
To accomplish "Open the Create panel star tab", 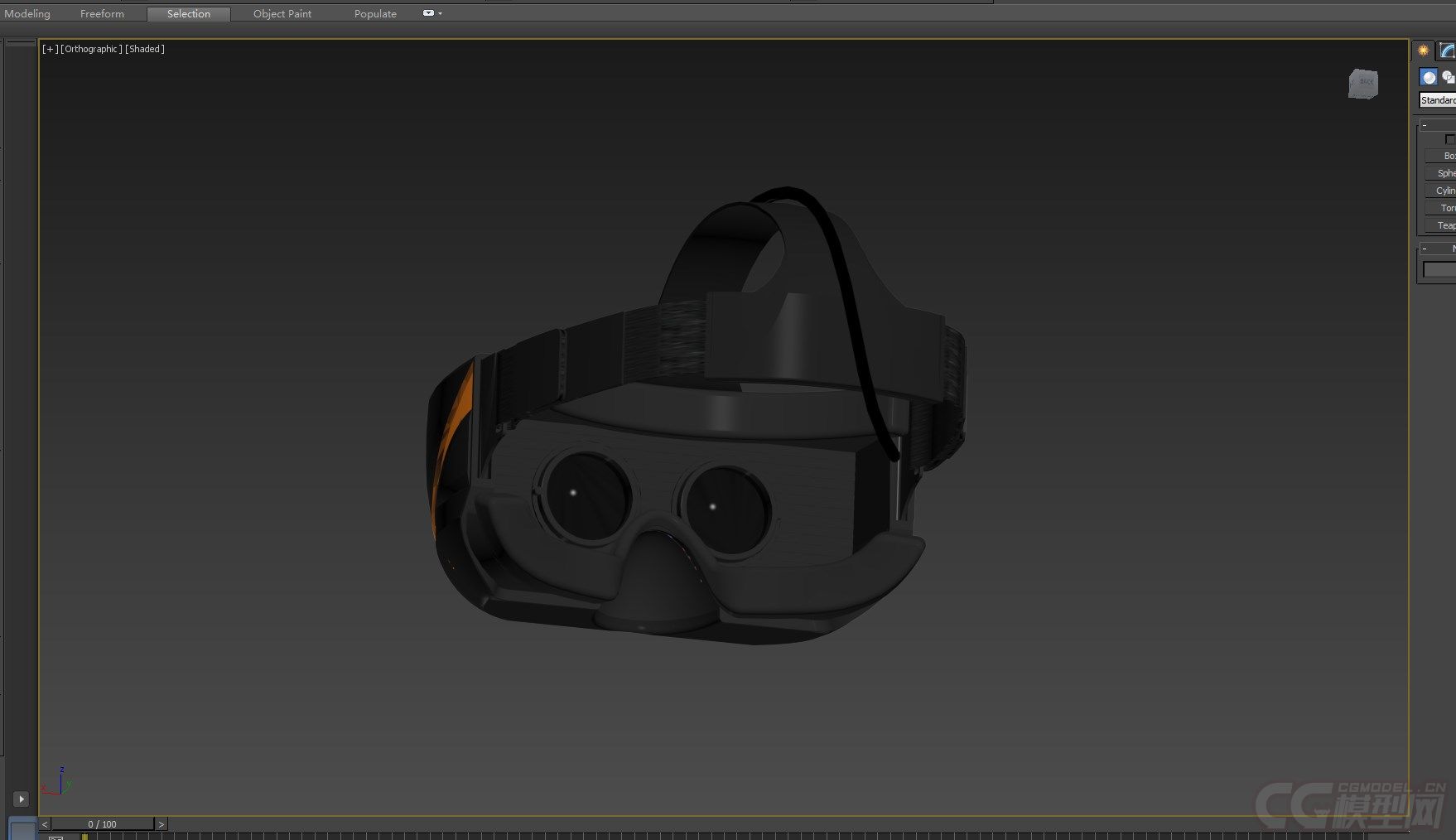I will tap(1423, 51).
